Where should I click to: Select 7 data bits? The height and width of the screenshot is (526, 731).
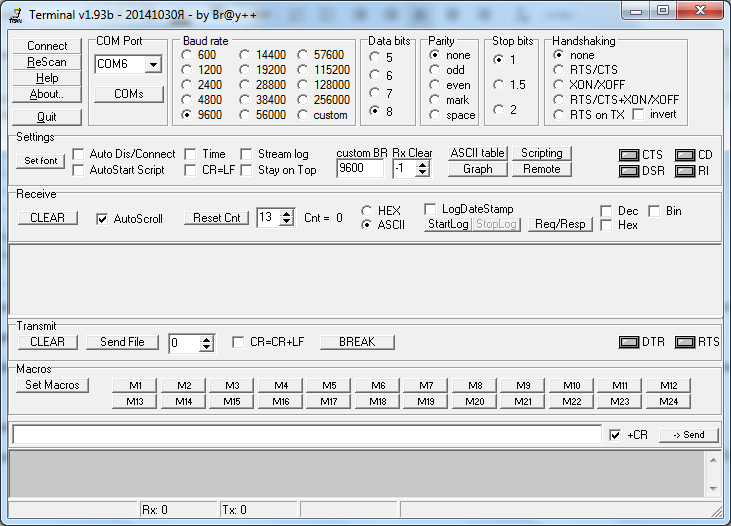point(374,93)
